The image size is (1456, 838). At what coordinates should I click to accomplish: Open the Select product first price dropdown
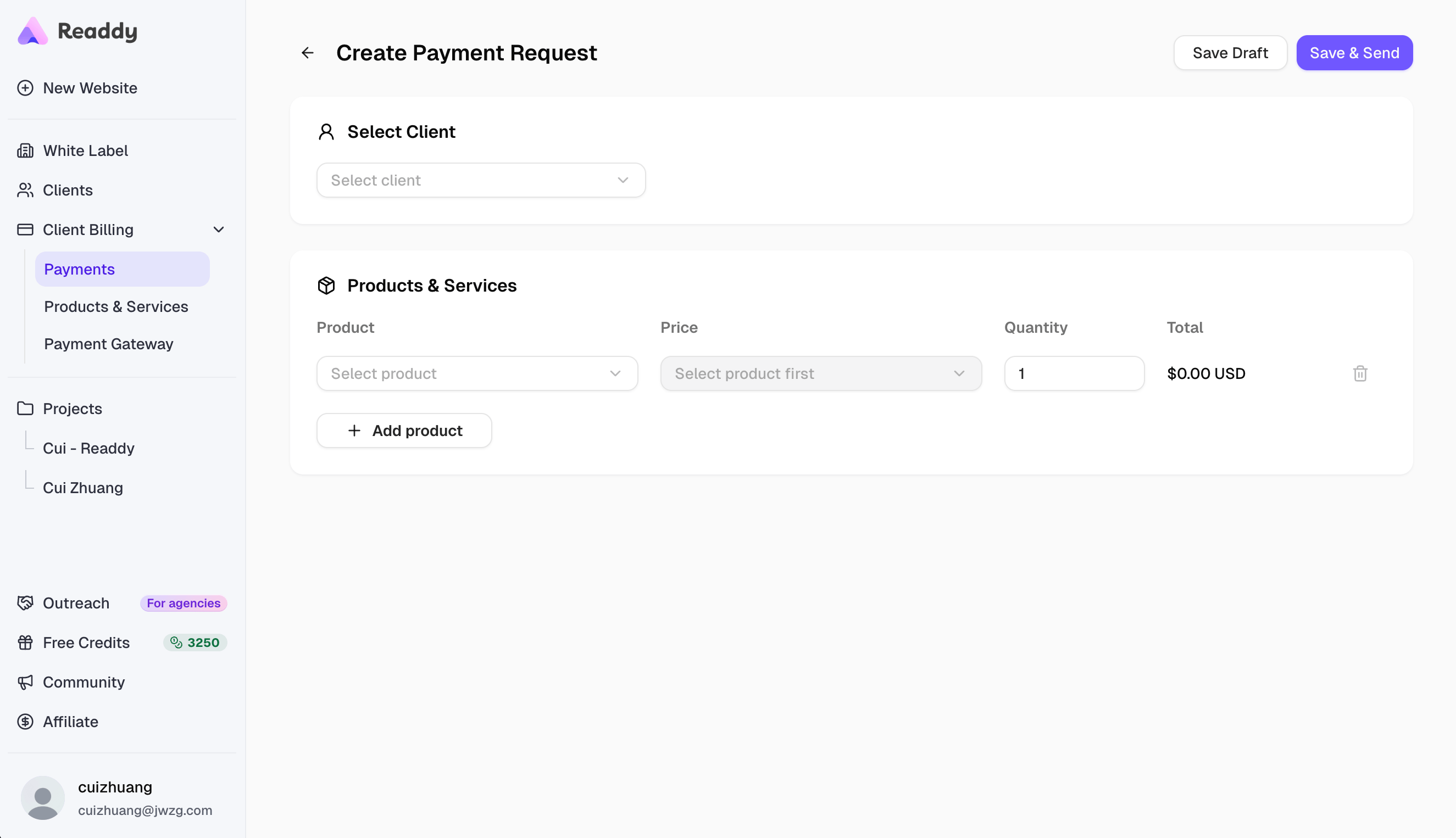pyautogui.click(x=821, y=373)
